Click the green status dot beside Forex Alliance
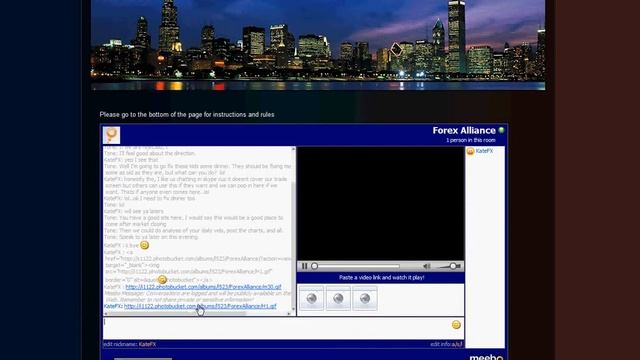The image size is (640, 360). point(501,130)
